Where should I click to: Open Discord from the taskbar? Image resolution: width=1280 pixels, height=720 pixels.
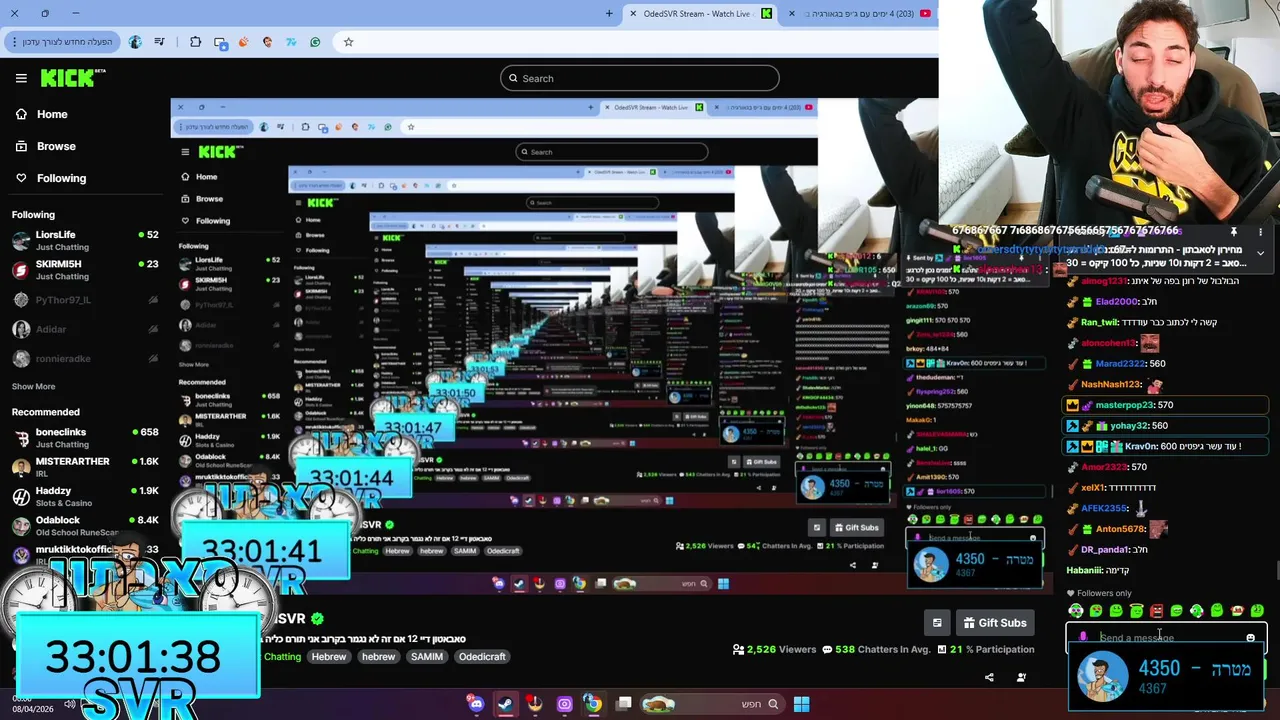click(x=476, y=704)
